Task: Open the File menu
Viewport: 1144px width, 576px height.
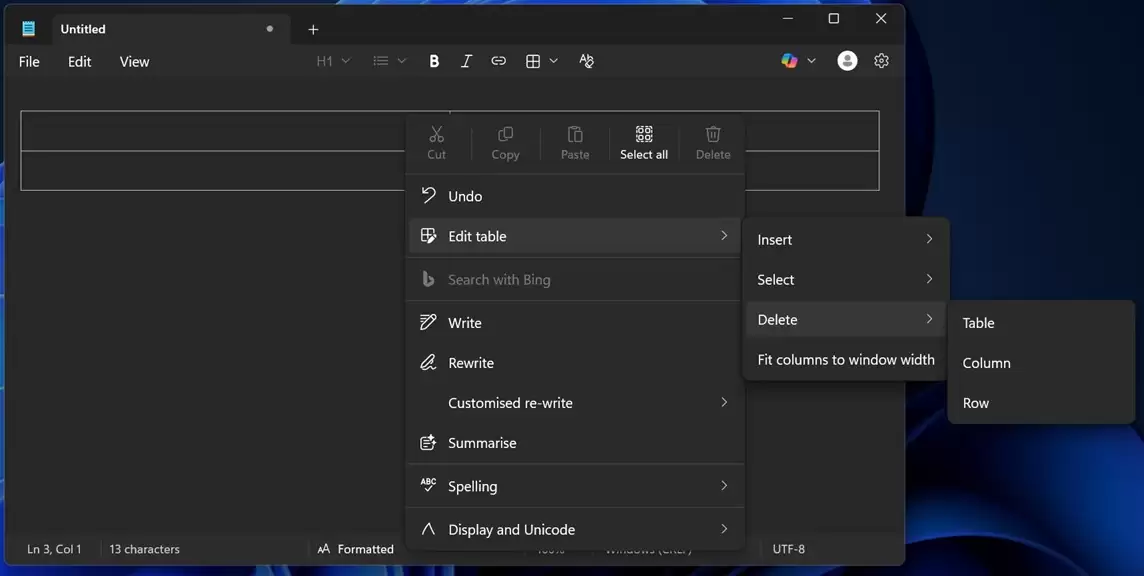Action: tap(28, 61)
